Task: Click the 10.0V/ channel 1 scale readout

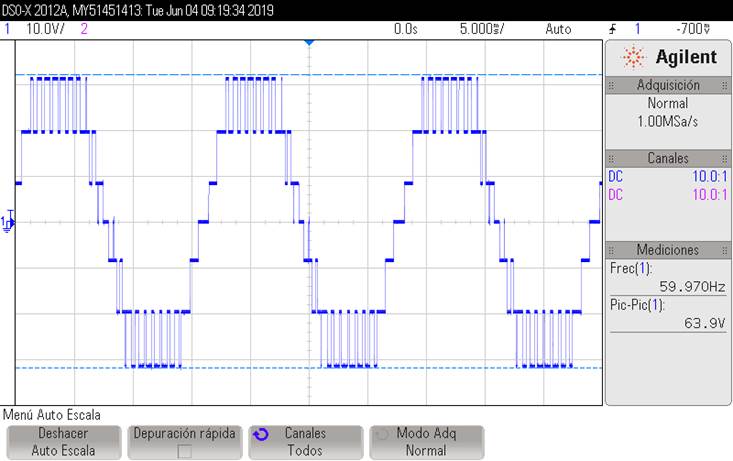Action: (x=43, y=29)
